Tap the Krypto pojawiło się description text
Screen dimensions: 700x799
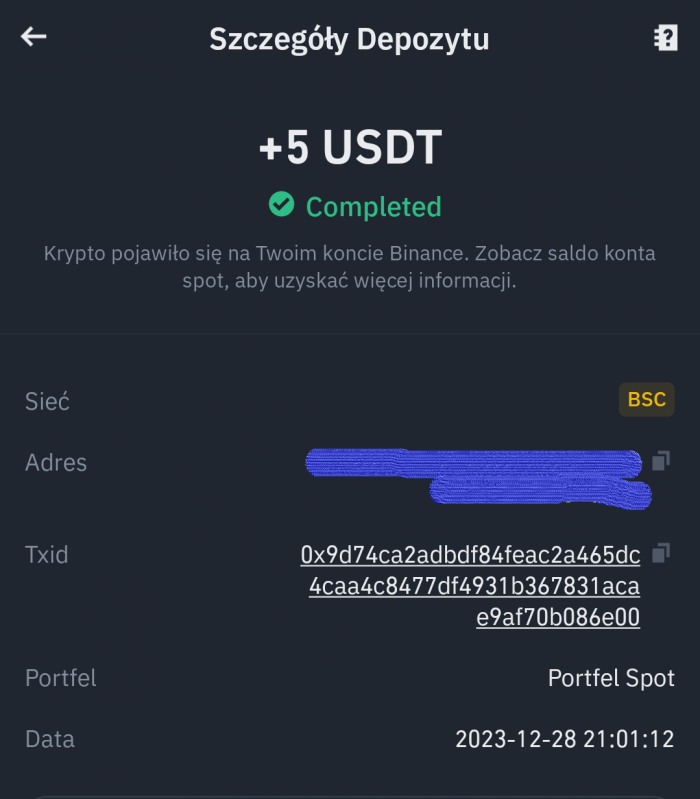pos(349,253)
